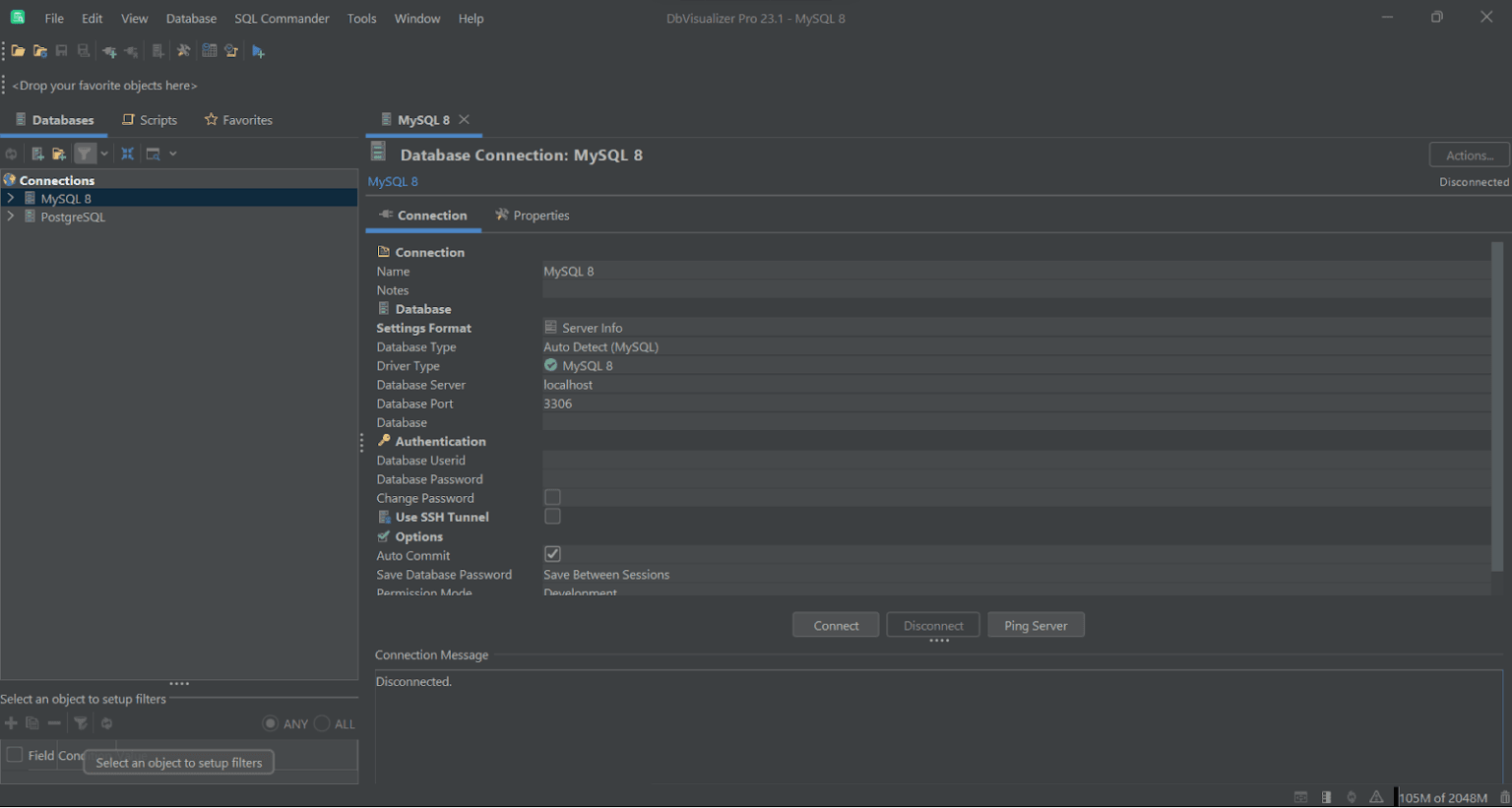Open the SQL Commander menu

coord(282,19)
